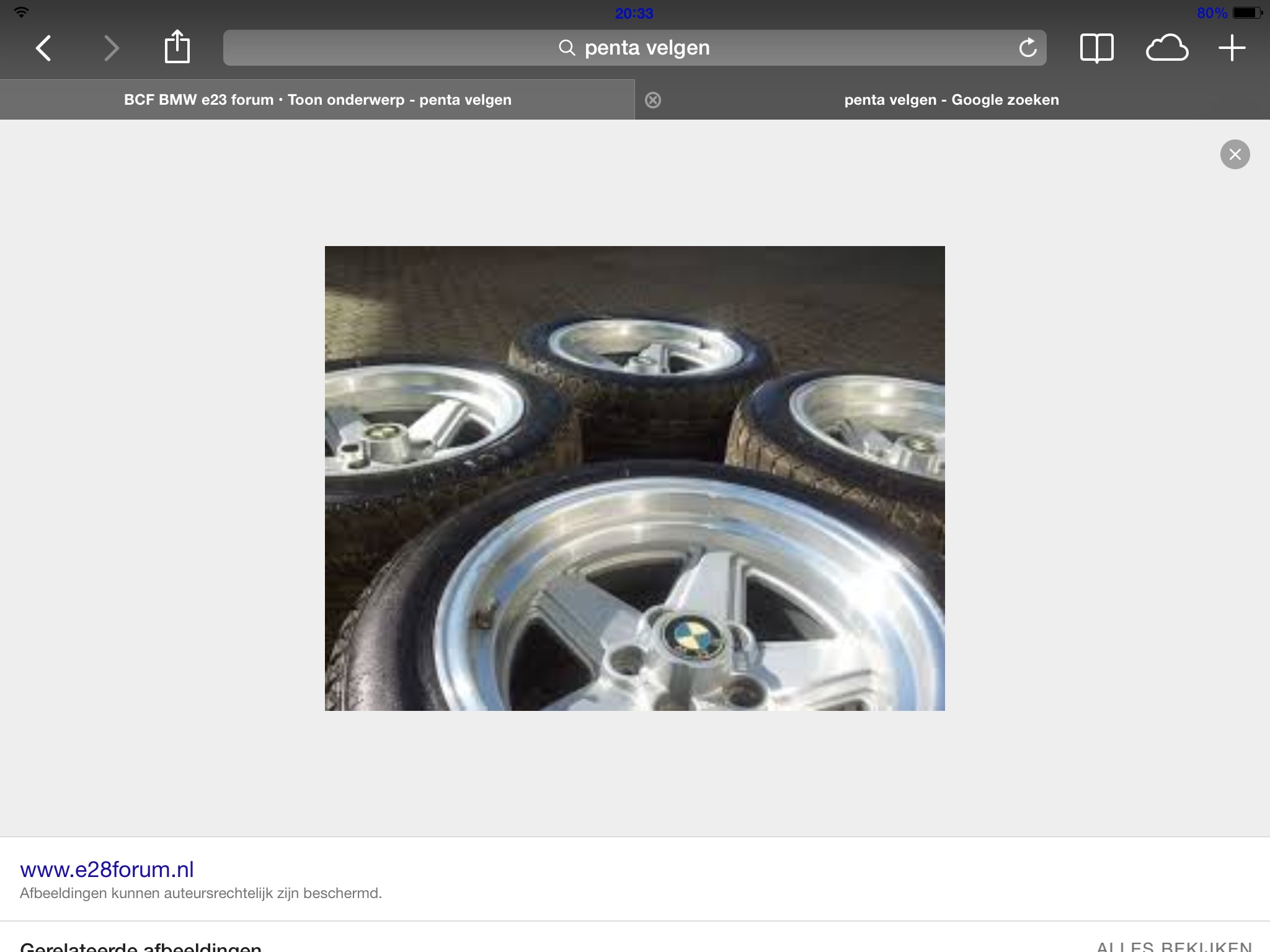Switch to BCF BMW e23 forum tab

point(317,100)
